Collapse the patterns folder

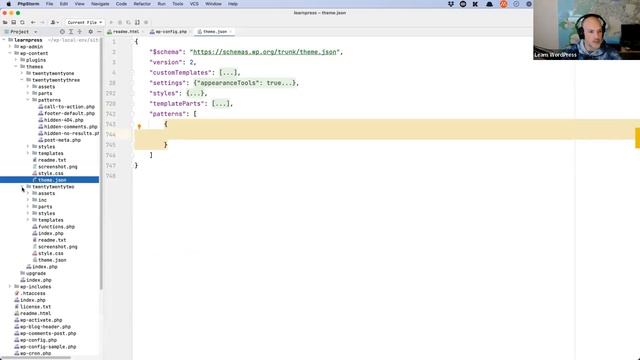28,100
